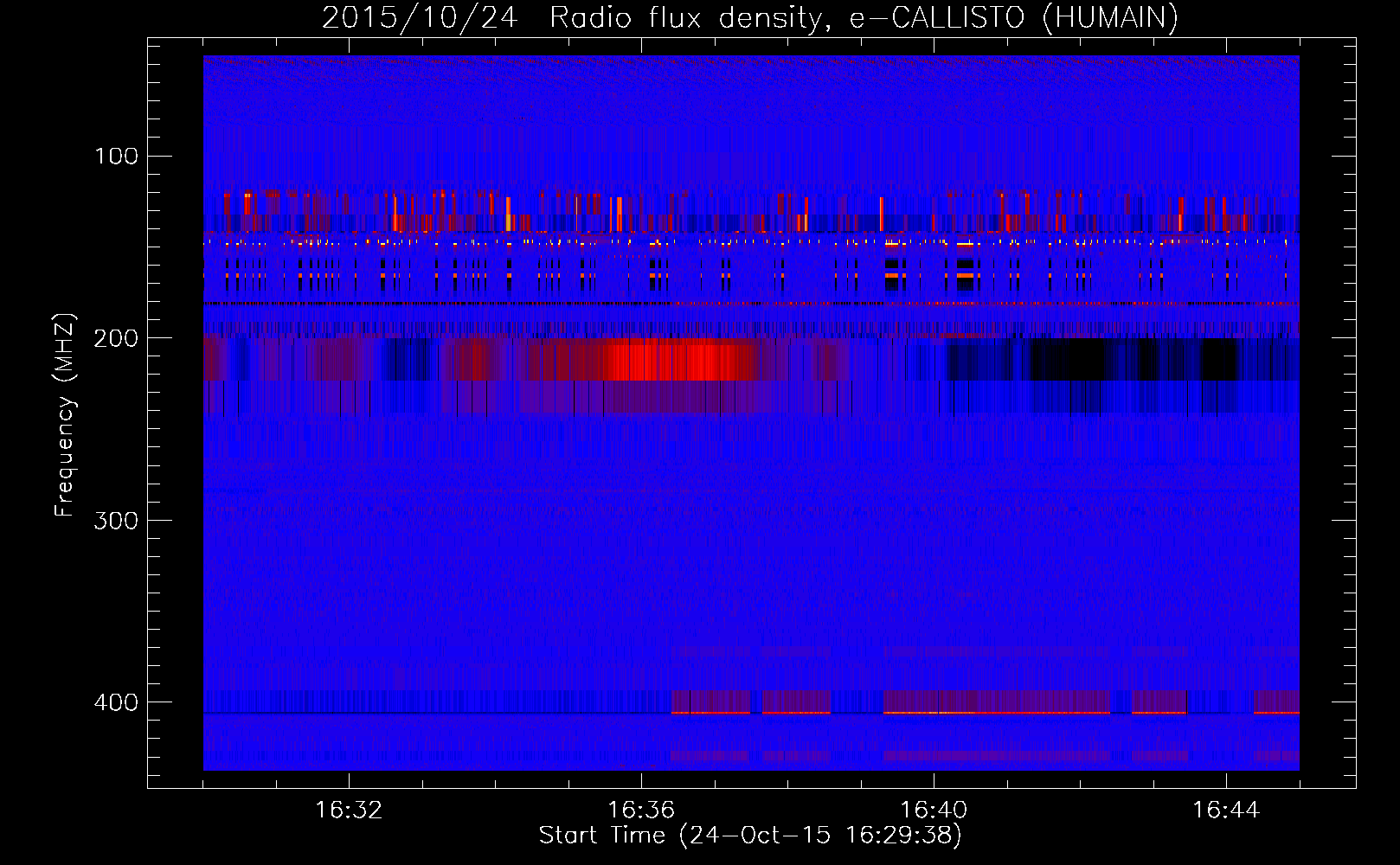
Task: Click the 'Frequency (MHZ)' axis title
Action: tap(66, 414)
